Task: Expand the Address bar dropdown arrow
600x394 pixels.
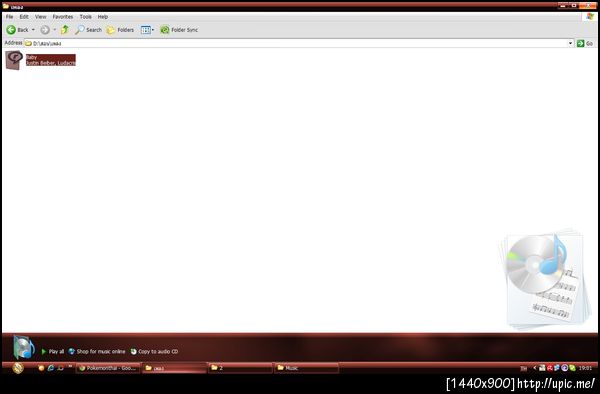Action: click(x=570, y=43)
